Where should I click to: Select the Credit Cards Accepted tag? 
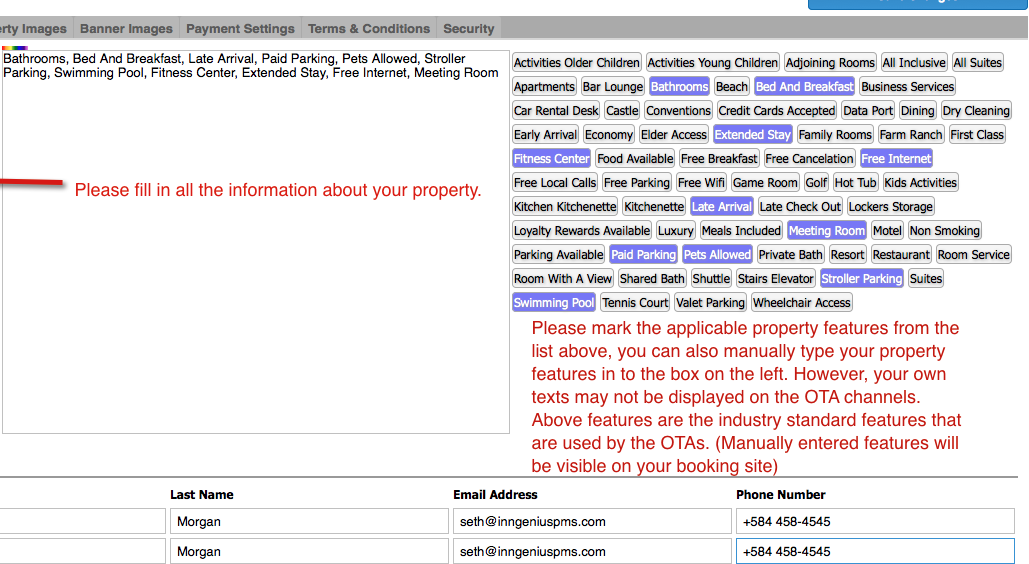(776, 111)
